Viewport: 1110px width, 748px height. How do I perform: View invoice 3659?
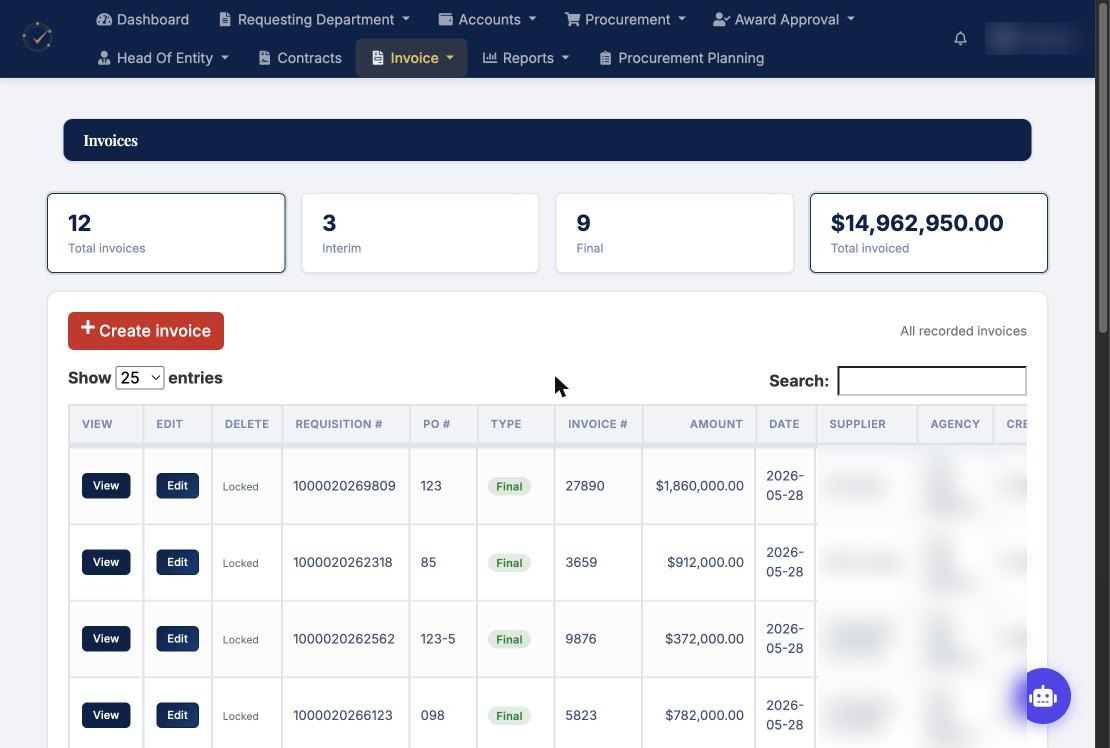[106, 562]
